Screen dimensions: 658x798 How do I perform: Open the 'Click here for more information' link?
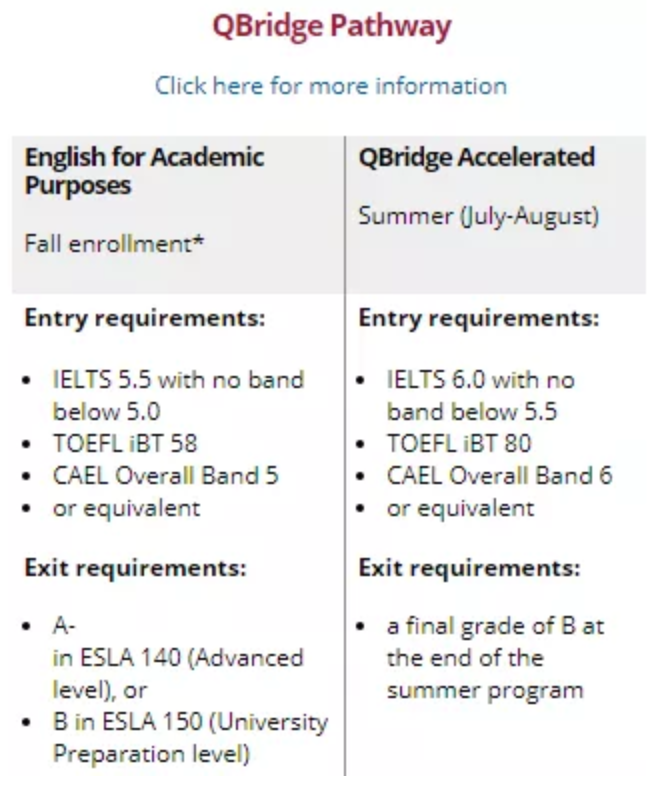(330, 85)
